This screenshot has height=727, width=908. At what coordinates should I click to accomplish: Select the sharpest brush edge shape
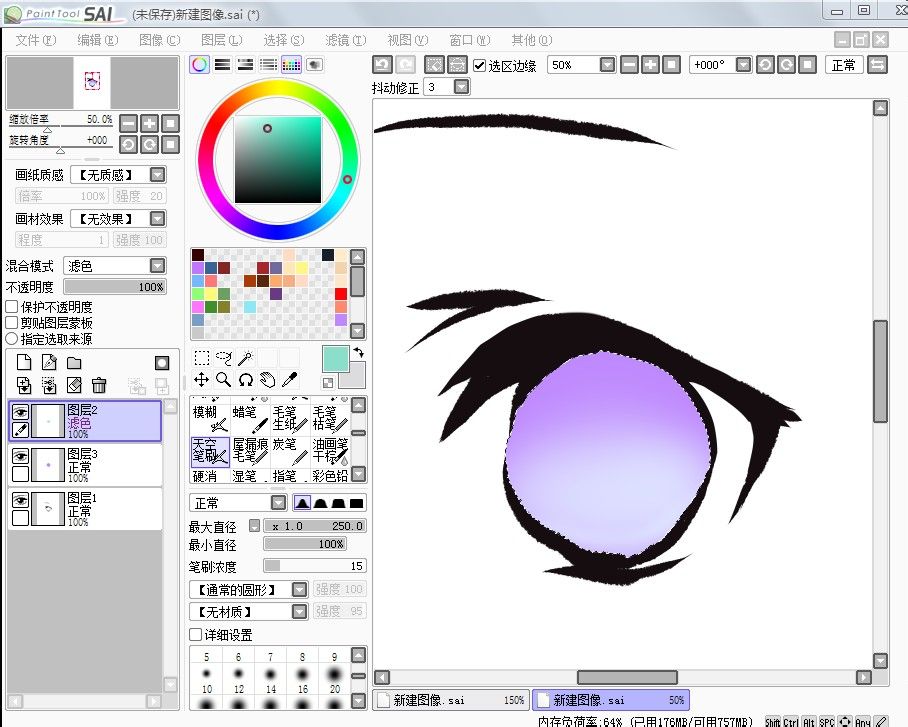357,503
